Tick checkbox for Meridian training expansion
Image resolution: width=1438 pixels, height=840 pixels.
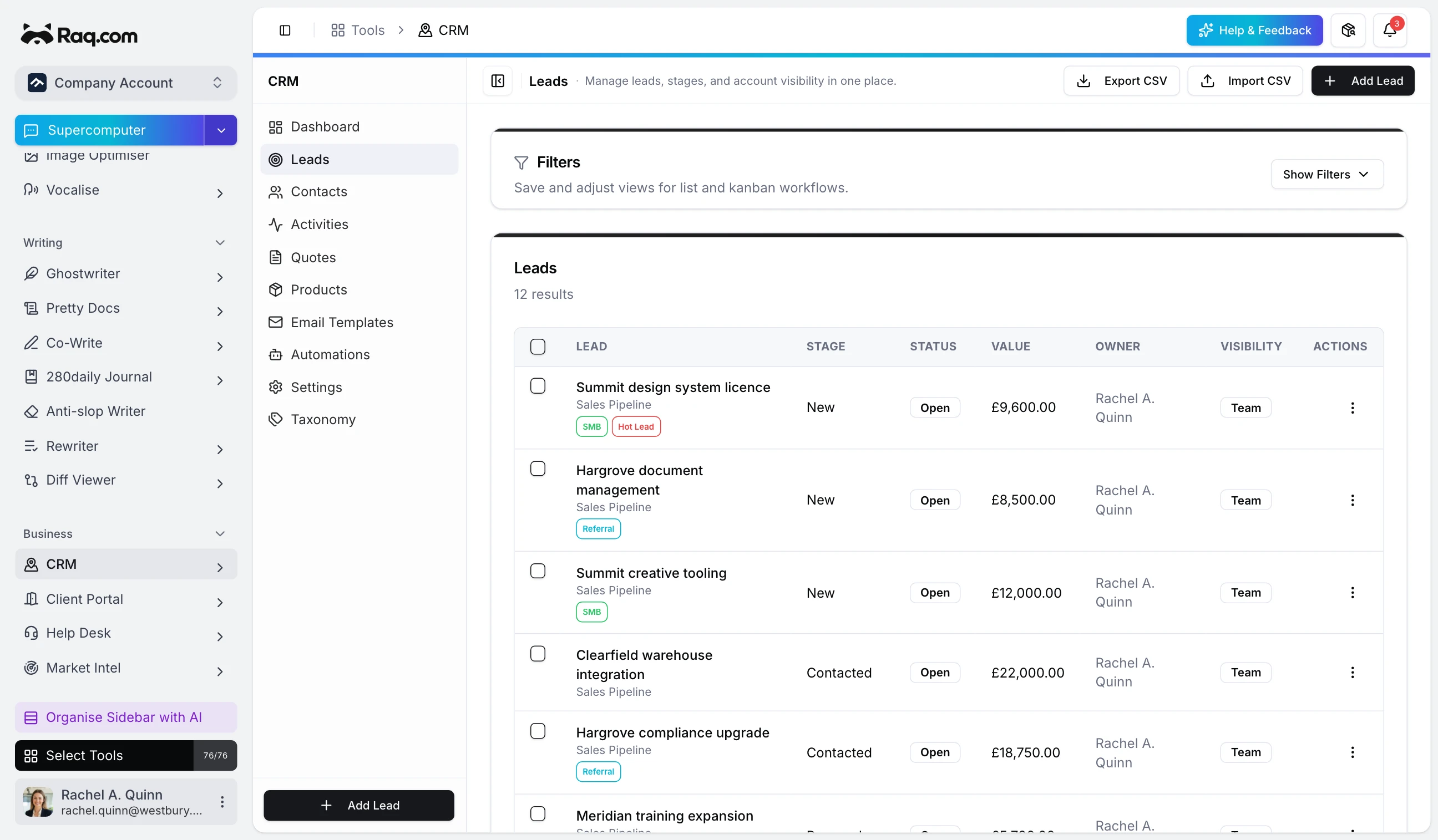point(538,814)
